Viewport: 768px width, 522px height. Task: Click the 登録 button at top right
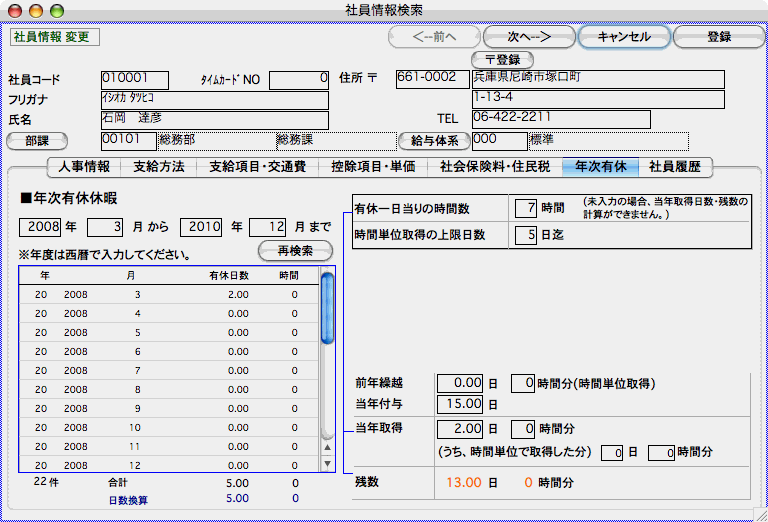[x=719, y=37]
